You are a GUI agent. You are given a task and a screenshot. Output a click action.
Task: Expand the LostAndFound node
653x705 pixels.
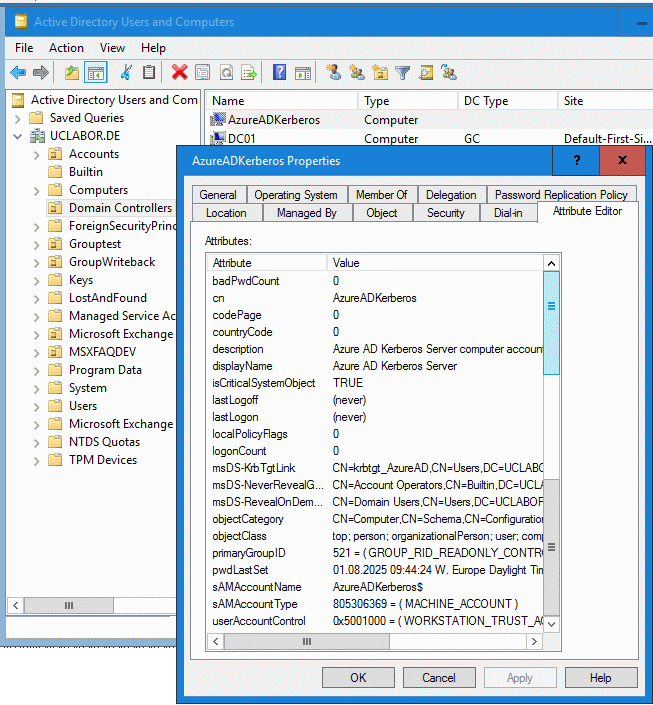click(36, 299)
